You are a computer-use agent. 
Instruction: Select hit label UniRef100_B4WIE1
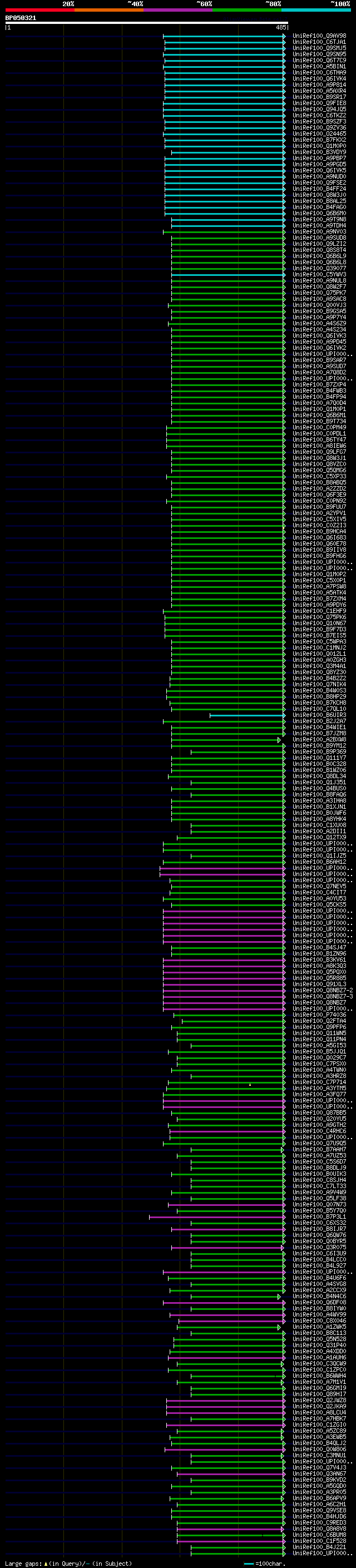click(x=319, y=728)
